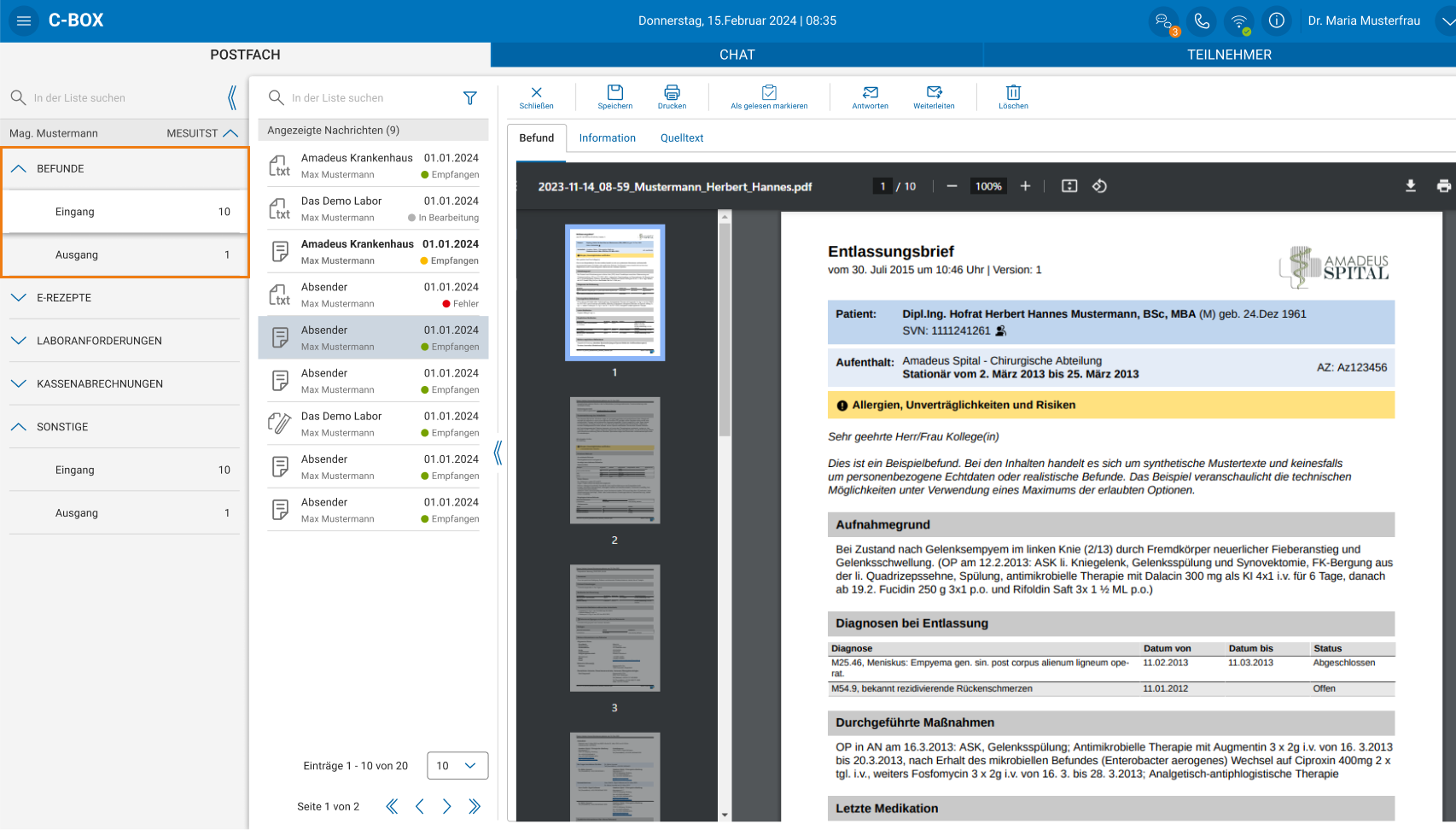Switch to the CHAT tab
Viewport: 1456px width, 830px height.
[x=737, y=55]
